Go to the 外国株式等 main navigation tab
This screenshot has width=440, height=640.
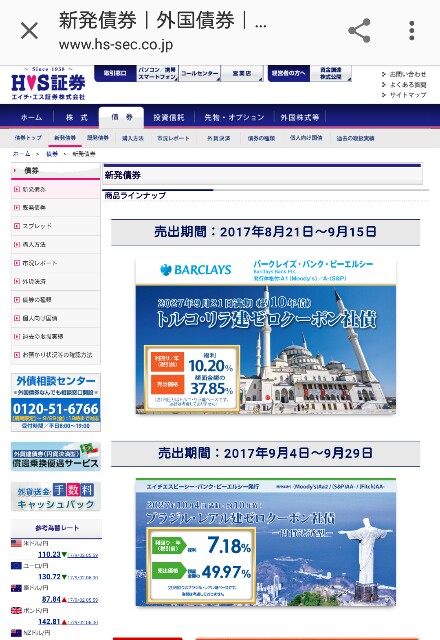[x=300, y=118]
